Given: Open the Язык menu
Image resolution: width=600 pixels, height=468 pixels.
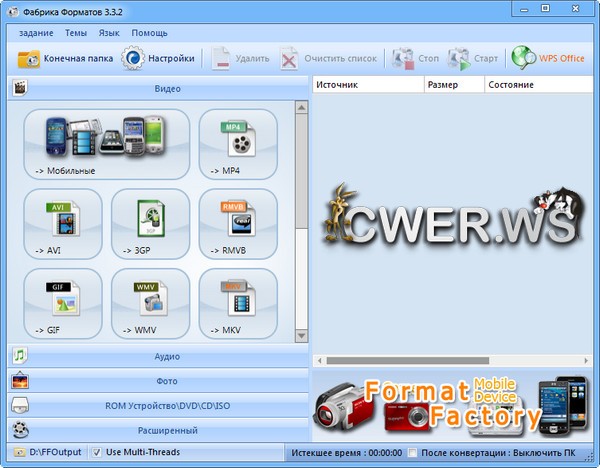Looking at the screenshot, I should click(x=108, y=33).
